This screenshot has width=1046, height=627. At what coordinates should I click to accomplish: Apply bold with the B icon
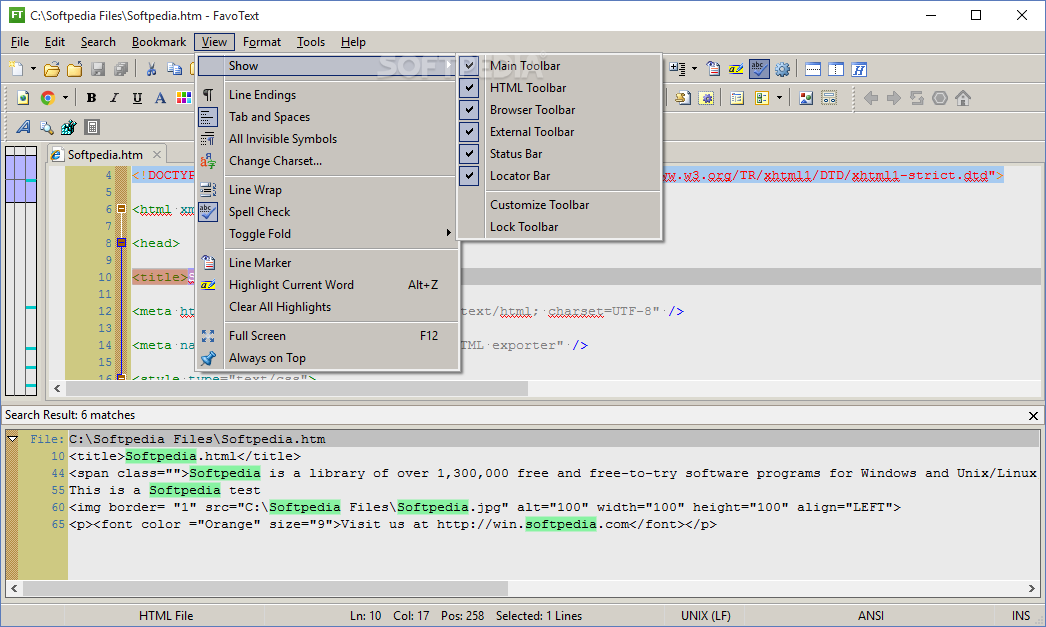[91, 98]
